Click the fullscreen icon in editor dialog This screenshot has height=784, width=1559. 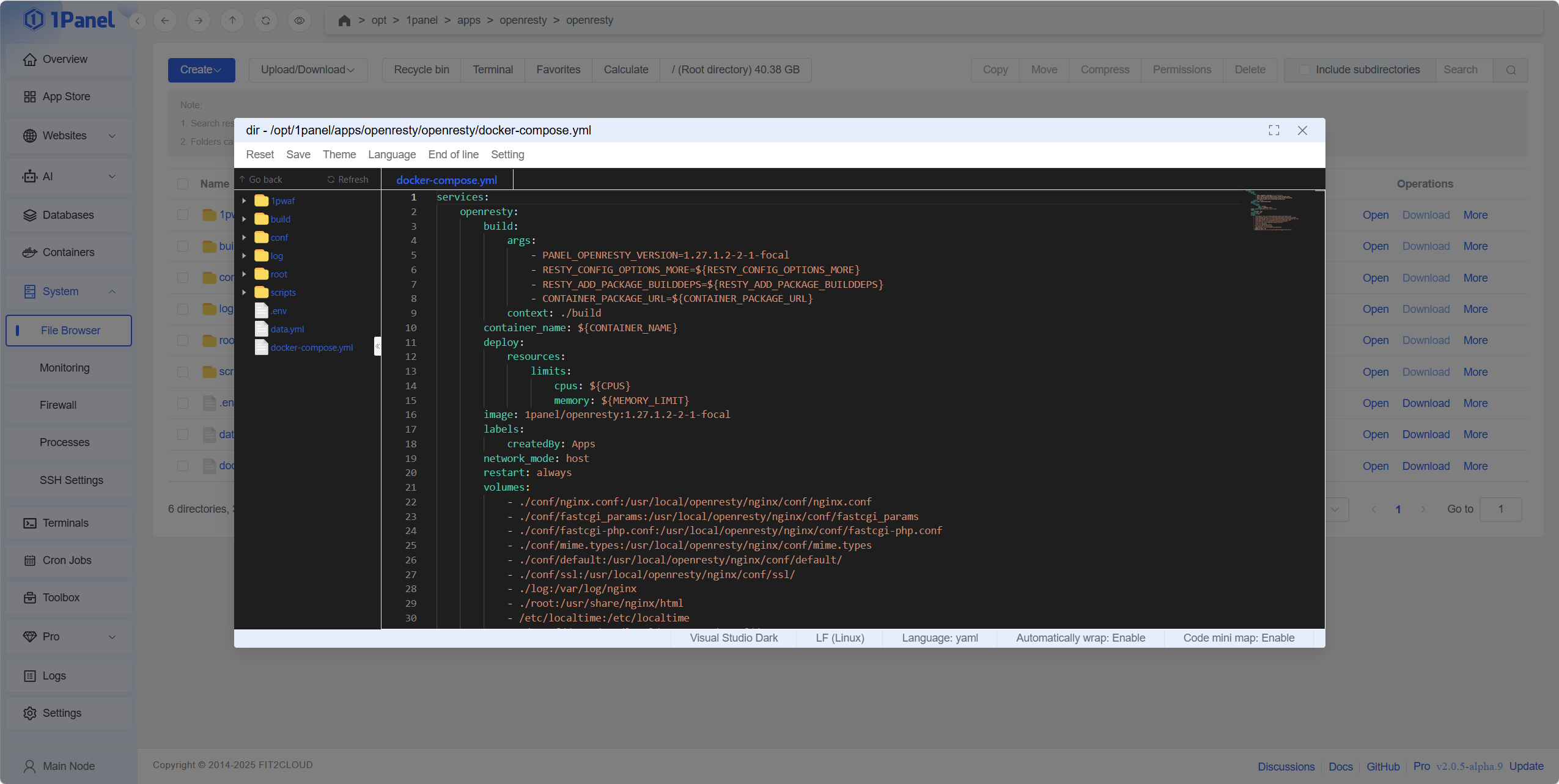click(x=1273, y=130)
